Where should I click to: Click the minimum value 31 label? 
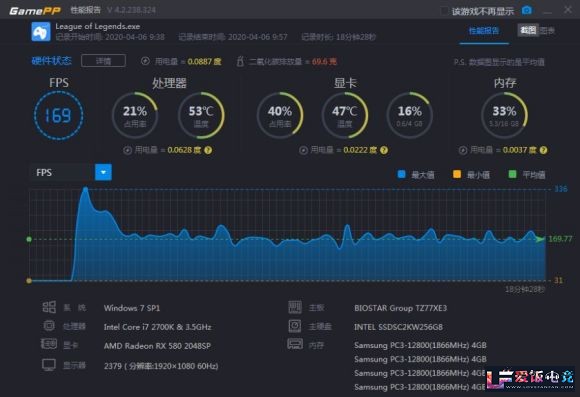coord(558,280)
